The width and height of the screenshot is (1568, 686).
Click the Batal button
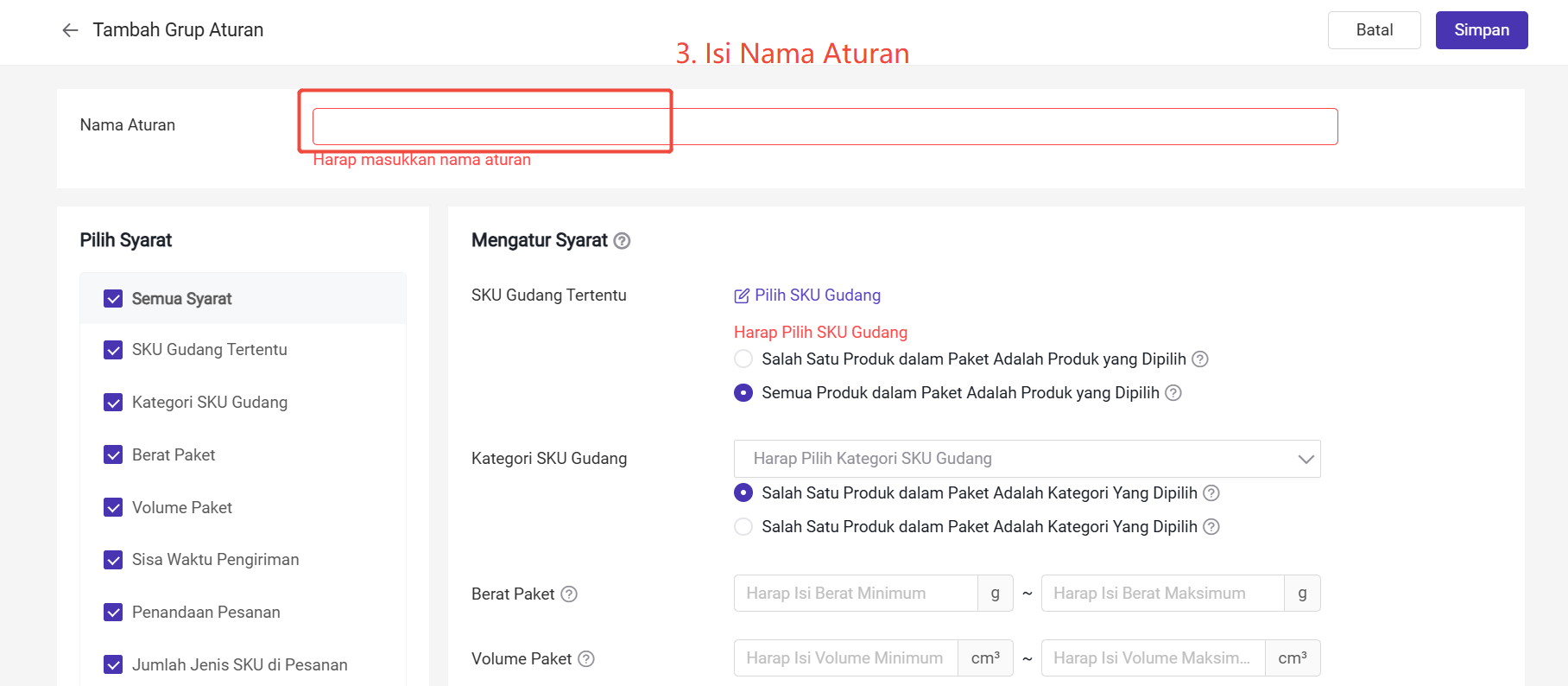tap(1374, 30)
